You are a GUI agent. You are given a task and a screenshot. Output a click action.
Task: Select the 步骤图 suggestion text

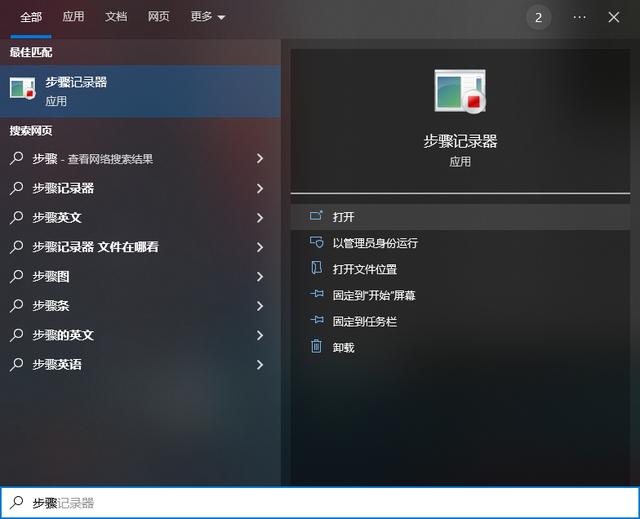[51, 276]
